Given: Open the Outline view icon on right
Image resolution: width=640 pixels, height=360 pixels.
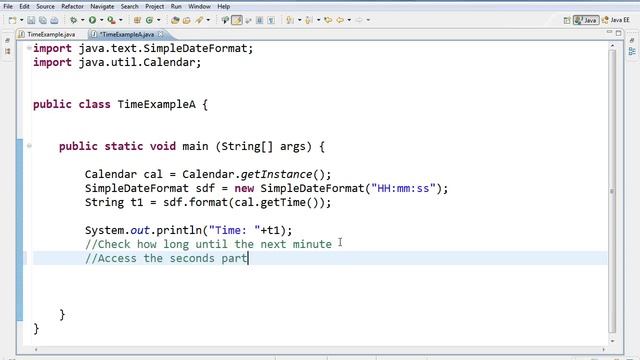Looking at the screenshot, I should pyautogui.click(x=632, y=51).
